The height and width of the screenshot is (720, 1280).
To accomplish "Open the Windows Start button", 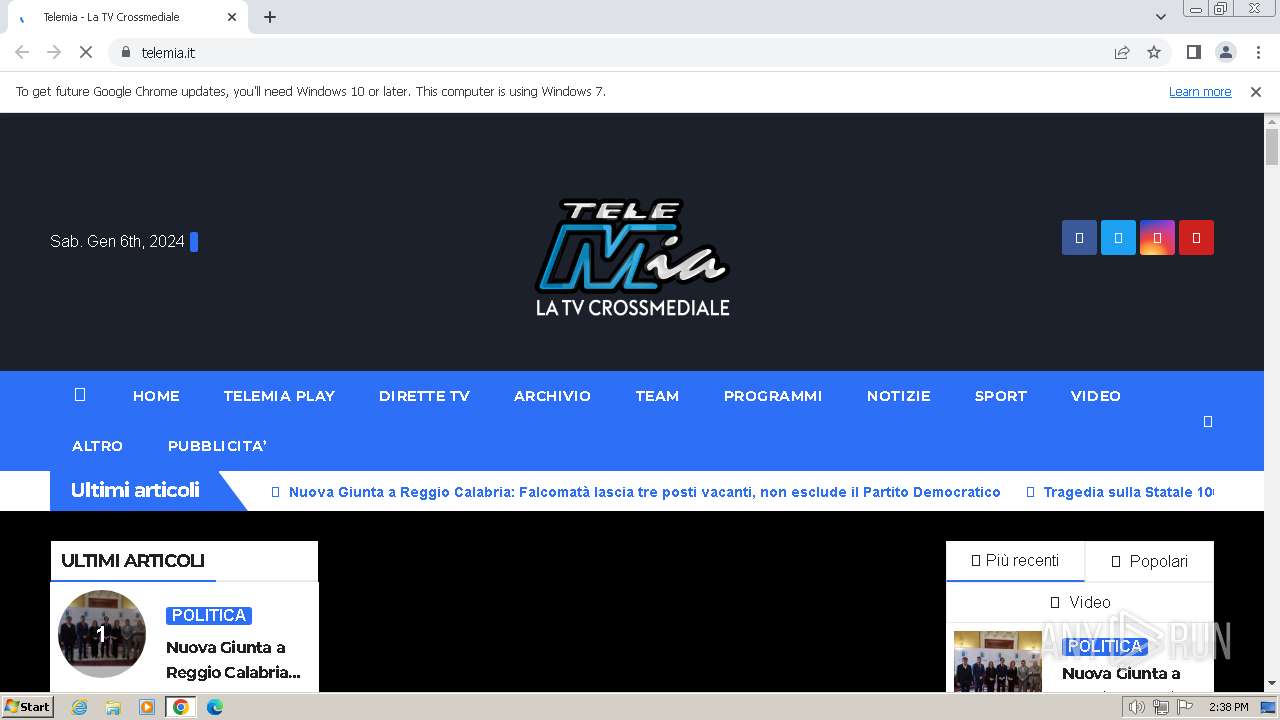I will click(28, 707).
